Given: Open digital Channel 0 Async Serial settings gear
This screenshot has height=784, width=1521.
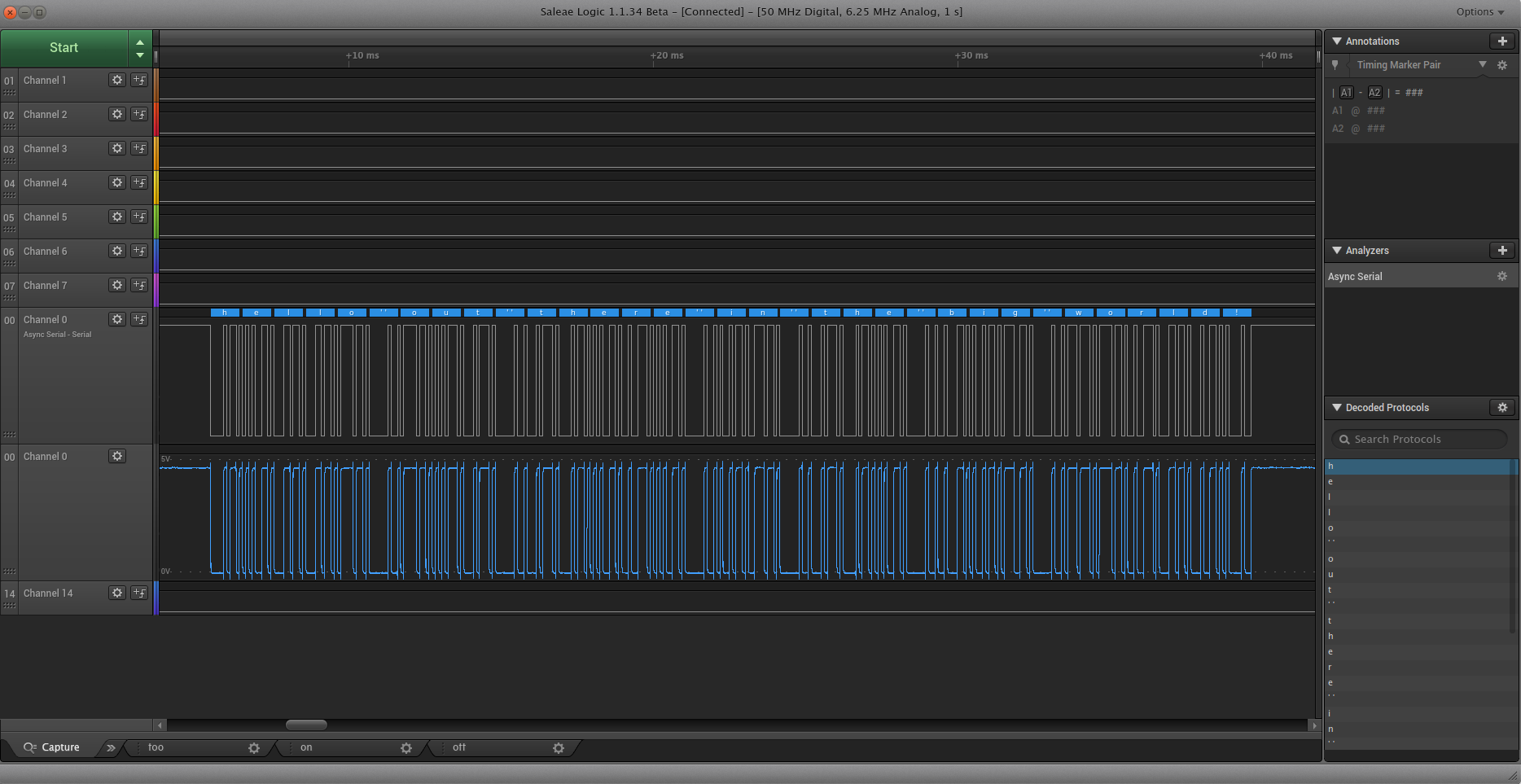Looking at the screenshot, I should [x=117, y=319].
